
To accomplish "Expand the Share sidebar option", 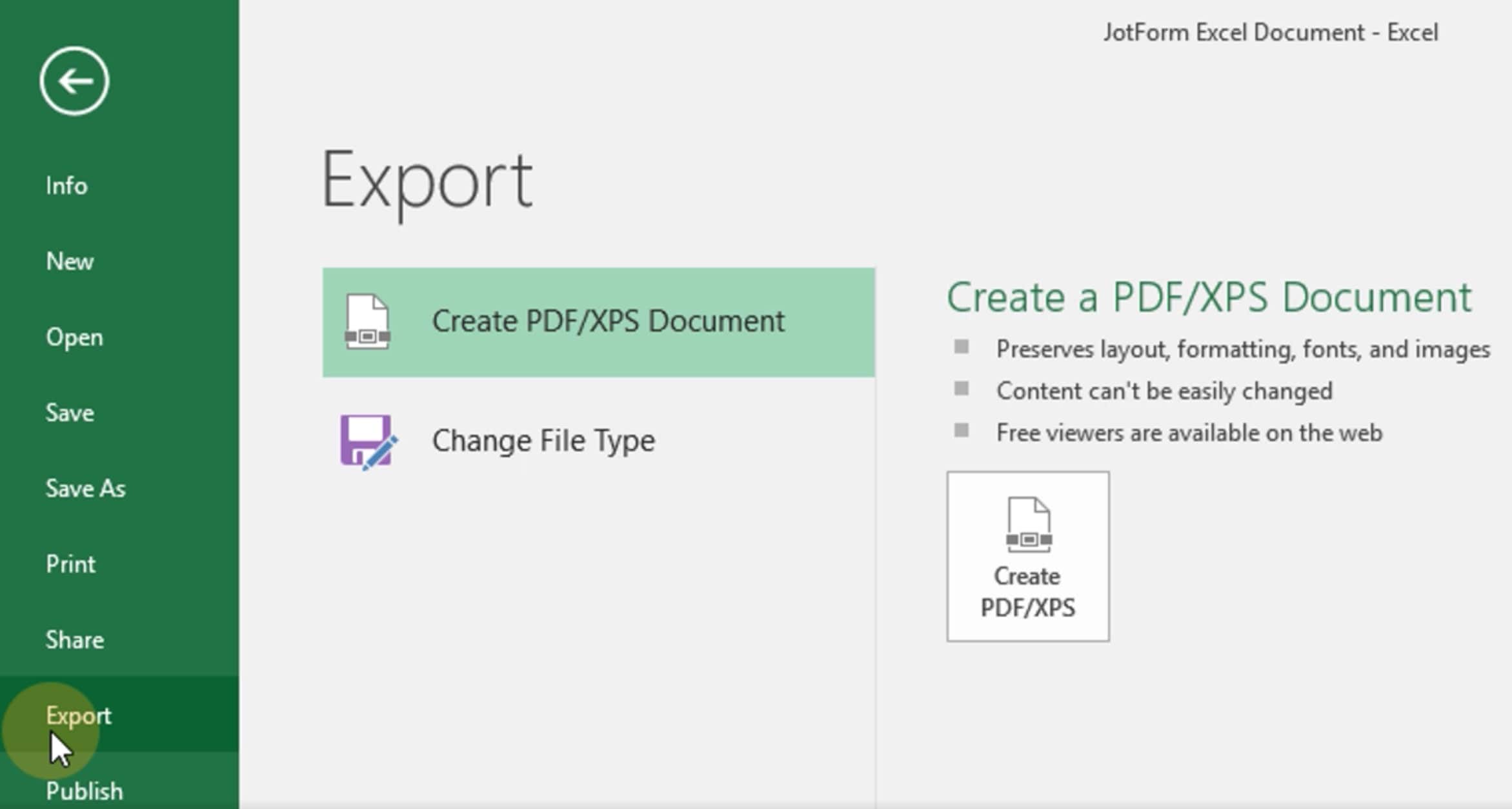I will click(x=74, y=639).
